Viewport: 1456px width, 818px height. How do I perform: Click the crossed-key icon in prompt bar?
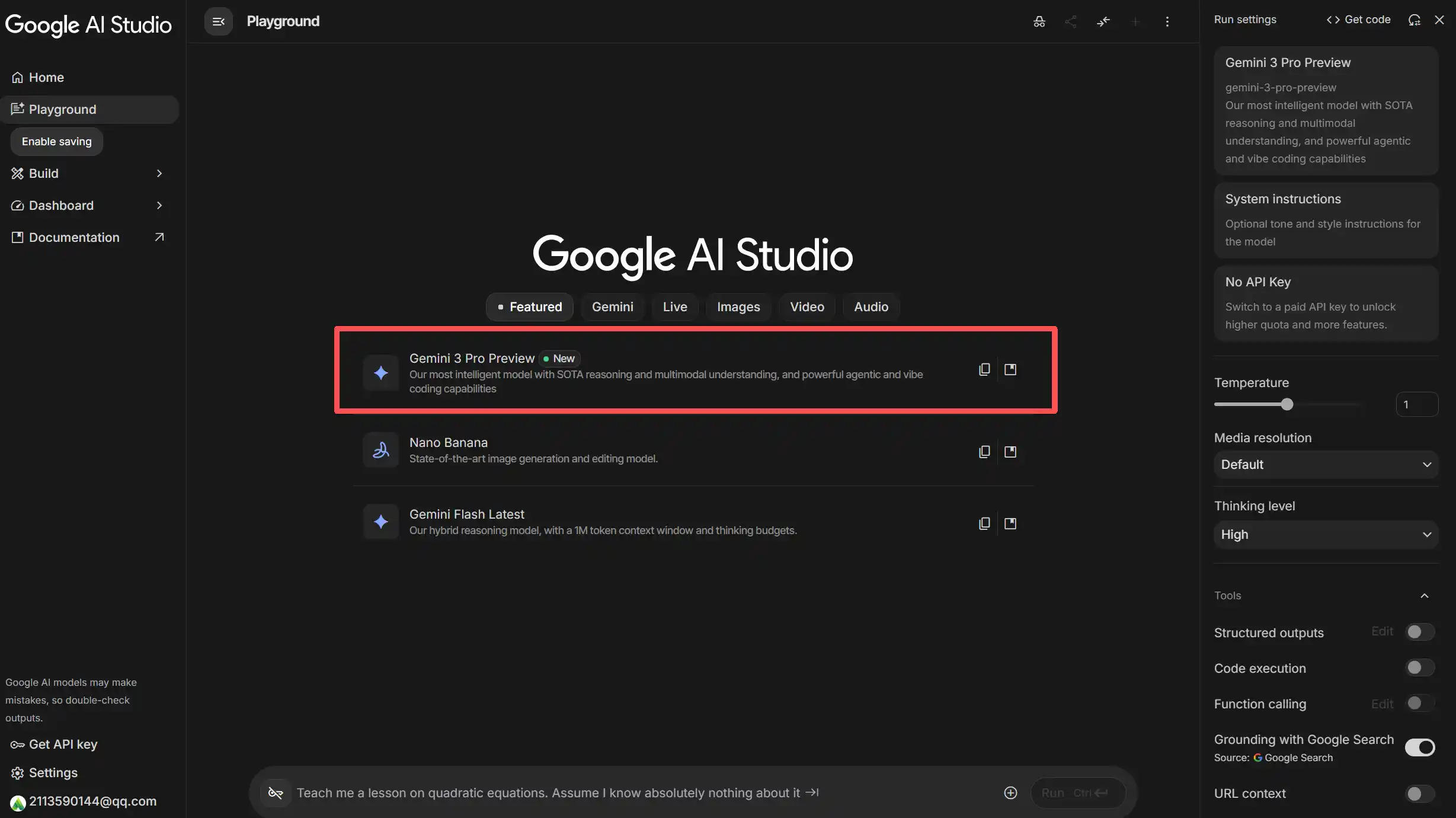click(x=276, y=793)
